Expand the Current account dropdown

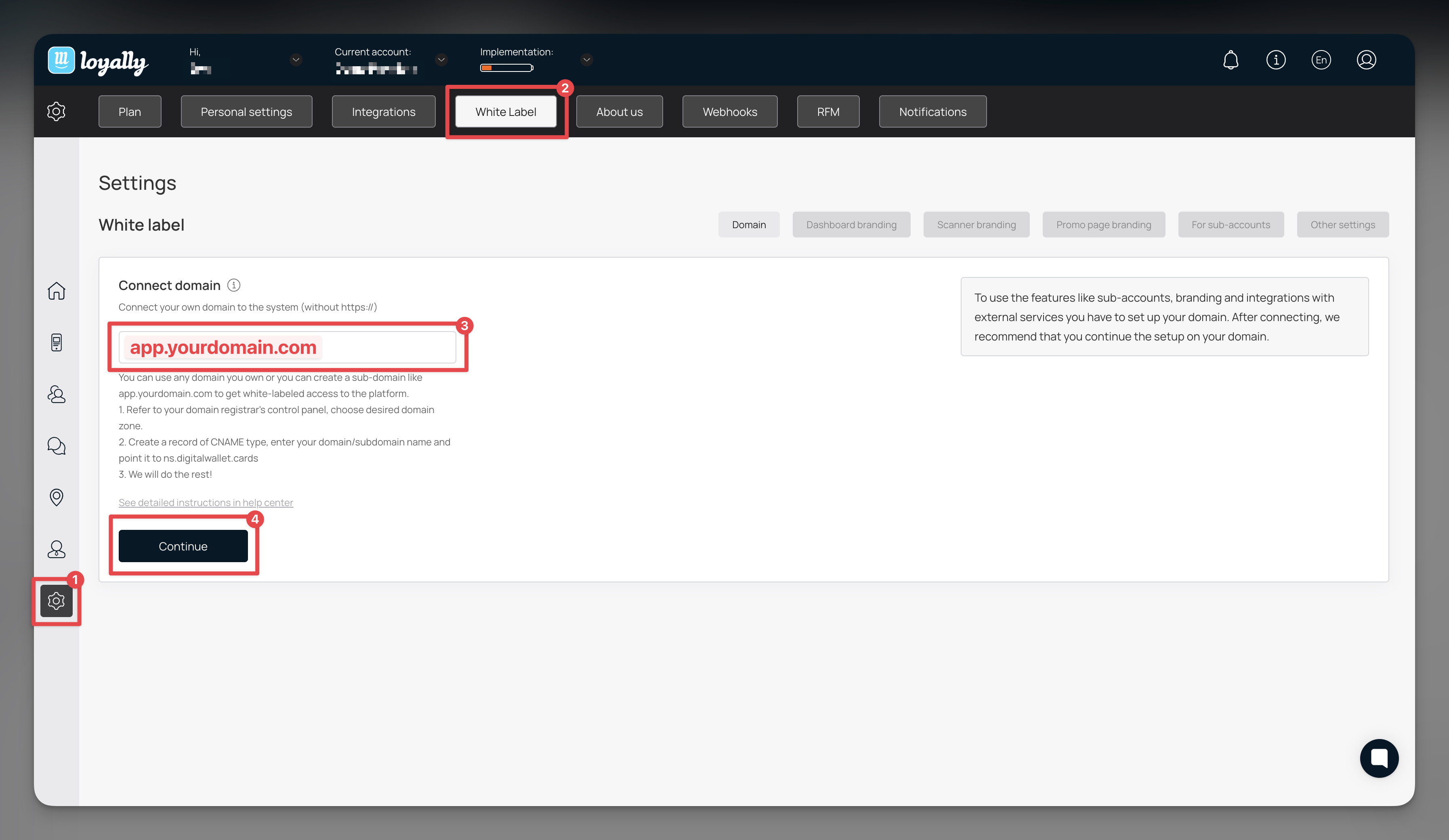coord(441,60)
